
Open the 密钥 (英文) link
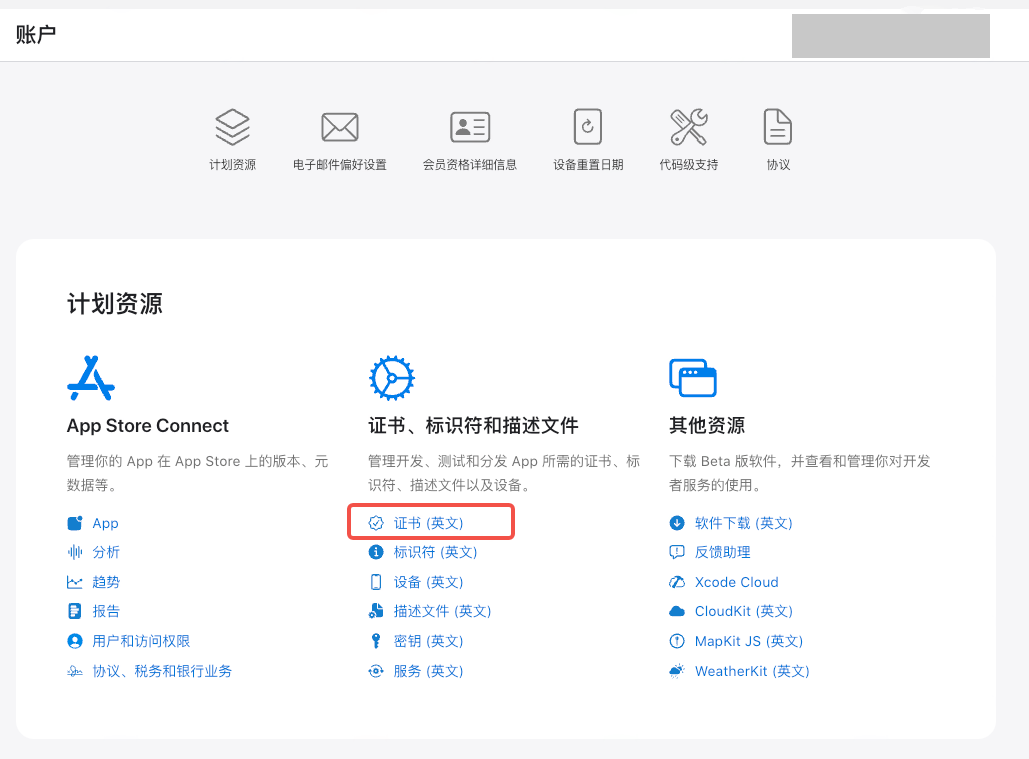point(429,641)
